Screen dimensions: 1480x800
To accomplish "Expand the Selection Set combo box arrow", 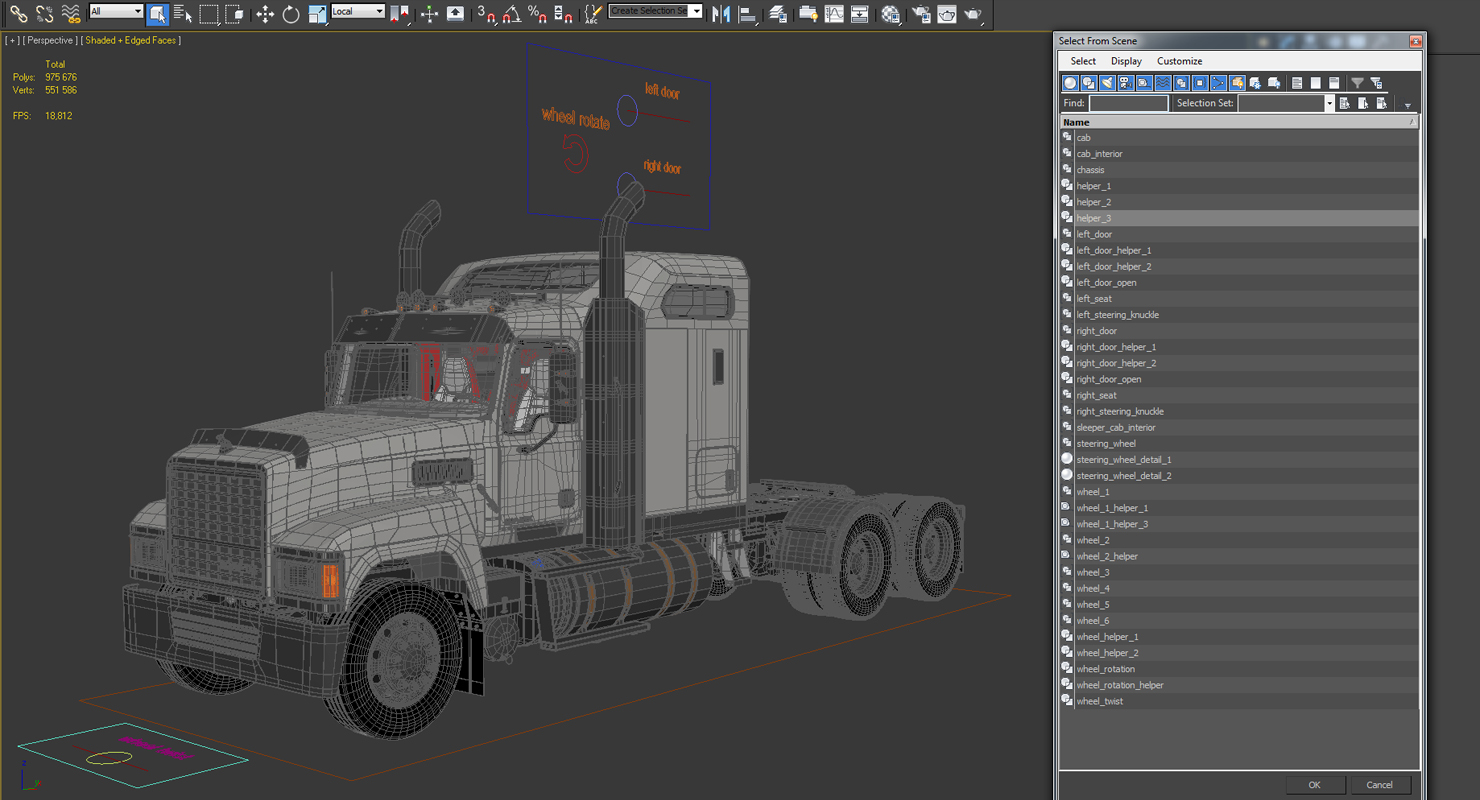I will 1329,103.
